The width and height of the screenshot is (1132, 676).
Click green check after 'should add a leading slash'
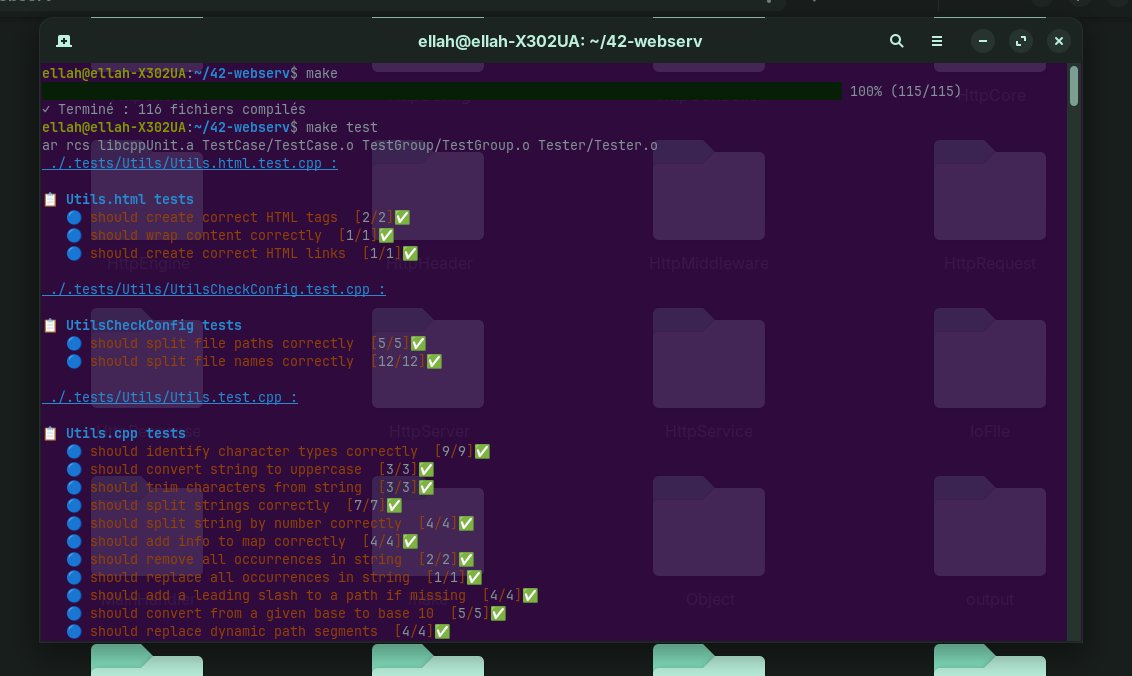pos(530,595)
